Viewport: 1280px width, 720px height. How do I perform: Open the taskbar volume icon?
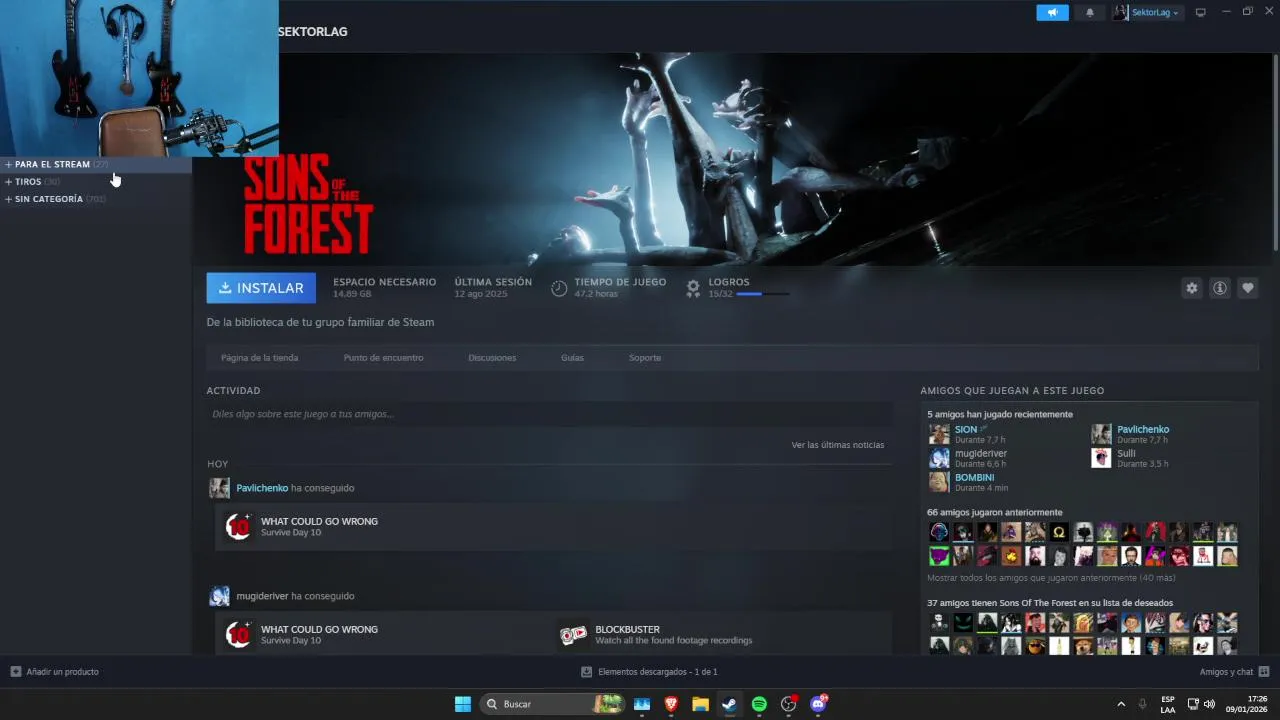(x=1209, y=704)
